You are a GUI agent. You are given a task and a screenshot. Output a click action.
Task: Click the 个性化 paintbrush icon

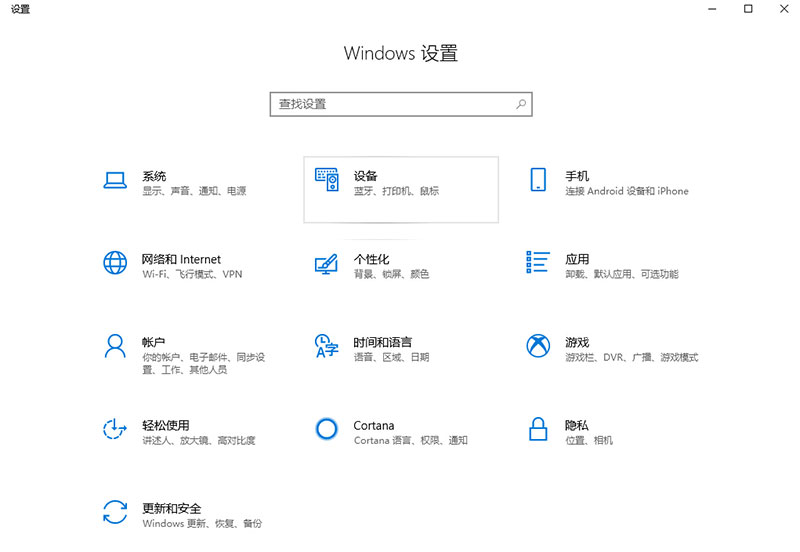coord(327,264)
